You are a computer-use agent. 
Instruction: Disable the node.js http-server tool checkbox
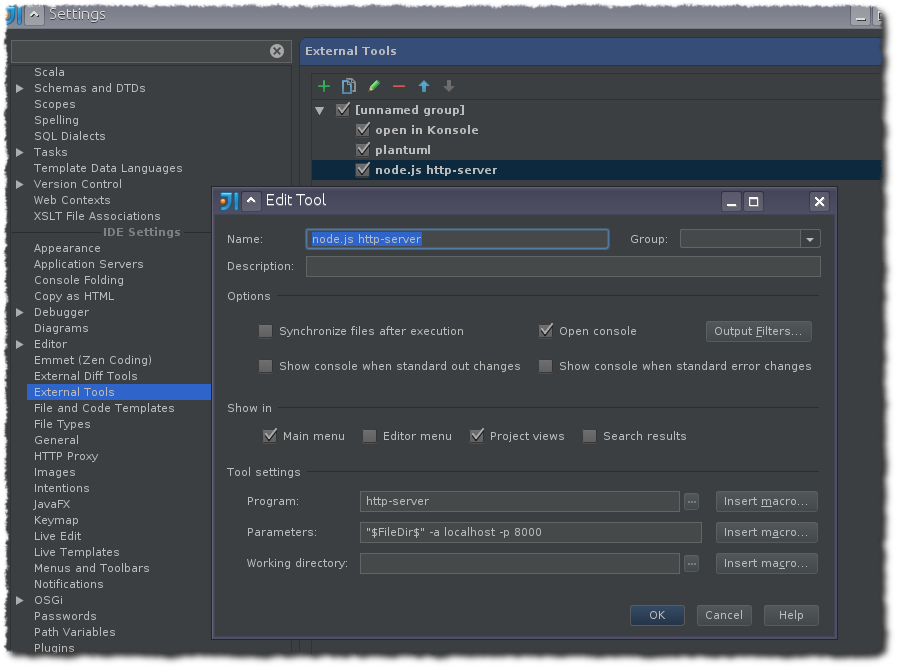point(363,170)
